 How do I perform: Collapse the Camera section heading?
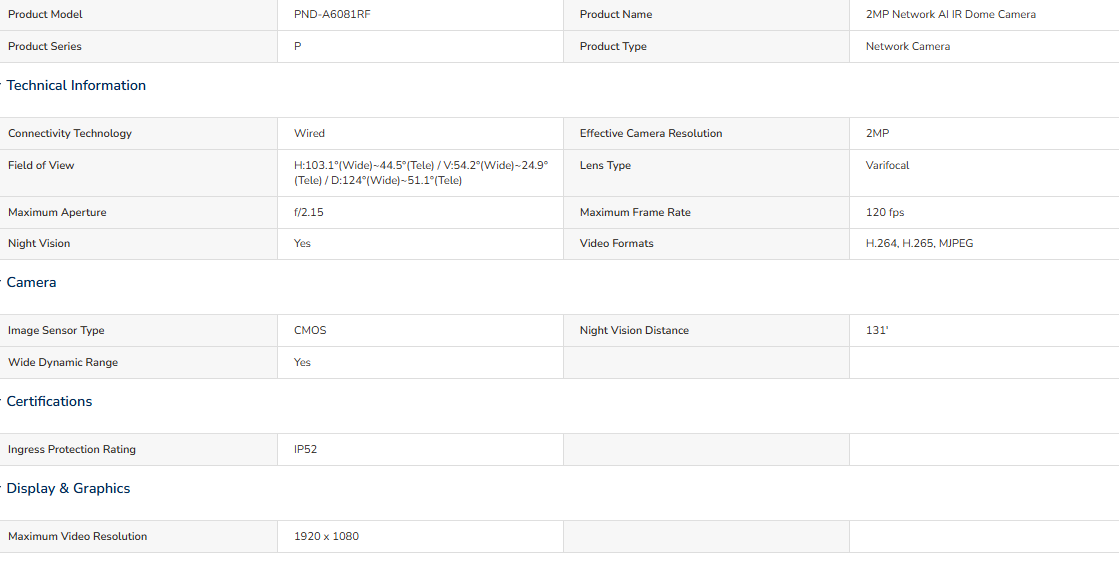point(31,283)
